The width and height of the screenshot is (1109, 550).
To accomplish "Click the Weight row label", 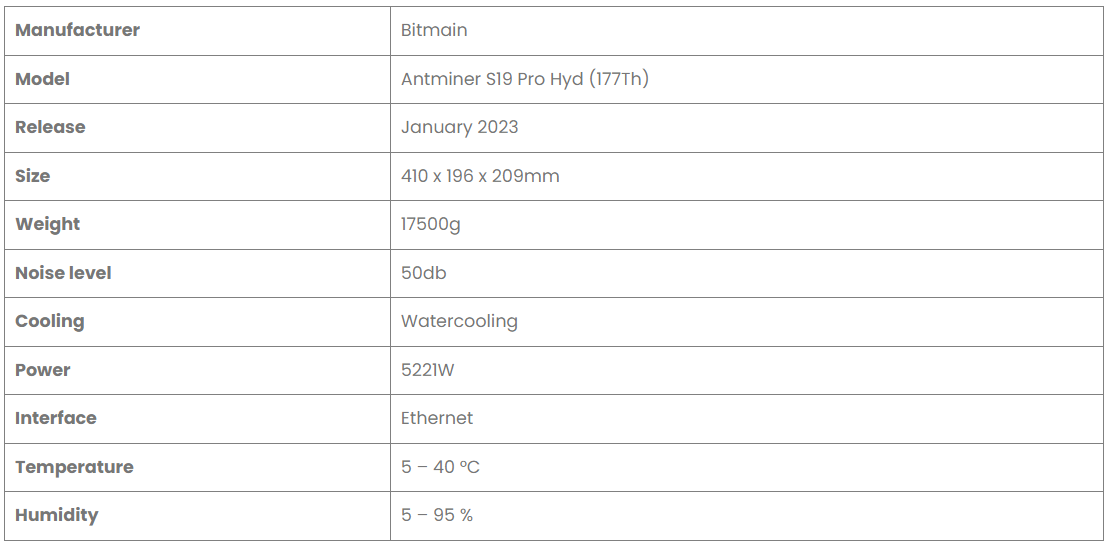I will 47,224.
